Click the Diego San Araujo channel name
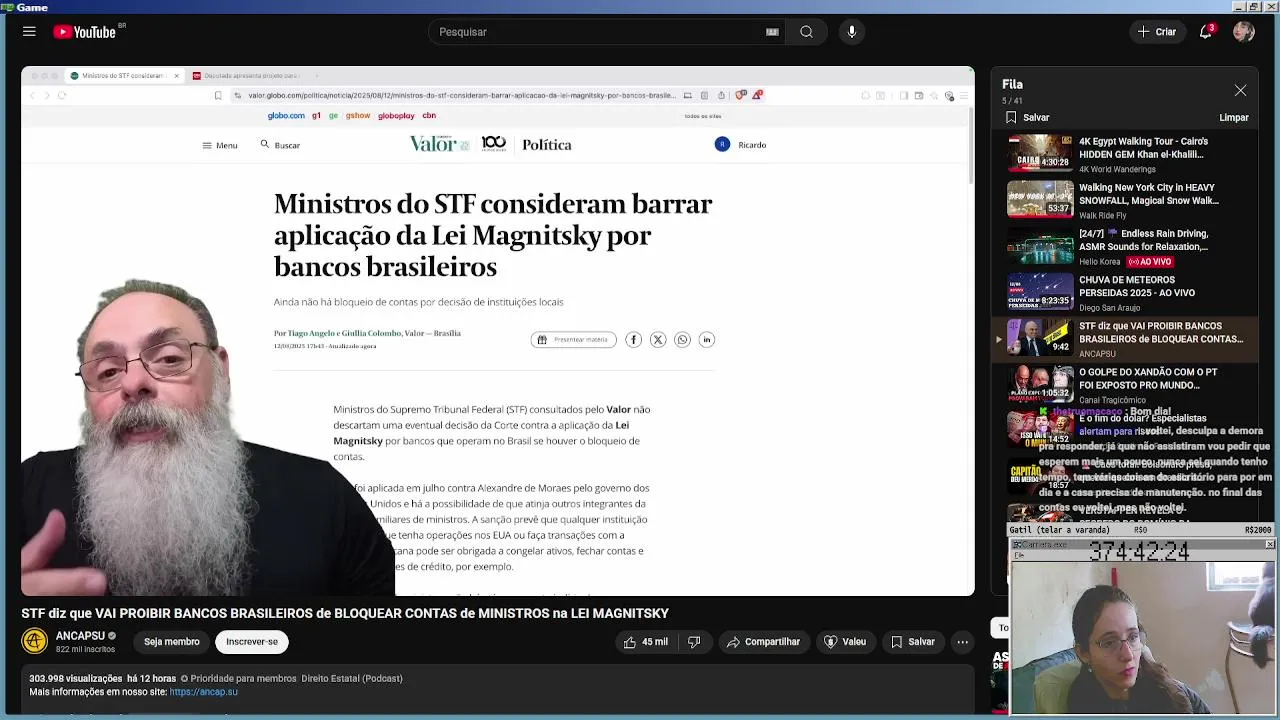The height and width of the screenshot is (720, 1280). click(x=1111, y=308)
